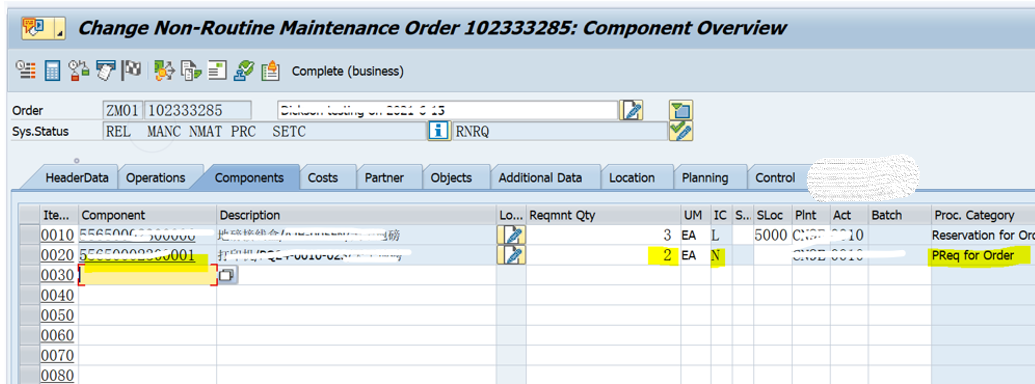1035x384 pixels.
Task: Switch to the Location tab
Action: tap(632, 177)
